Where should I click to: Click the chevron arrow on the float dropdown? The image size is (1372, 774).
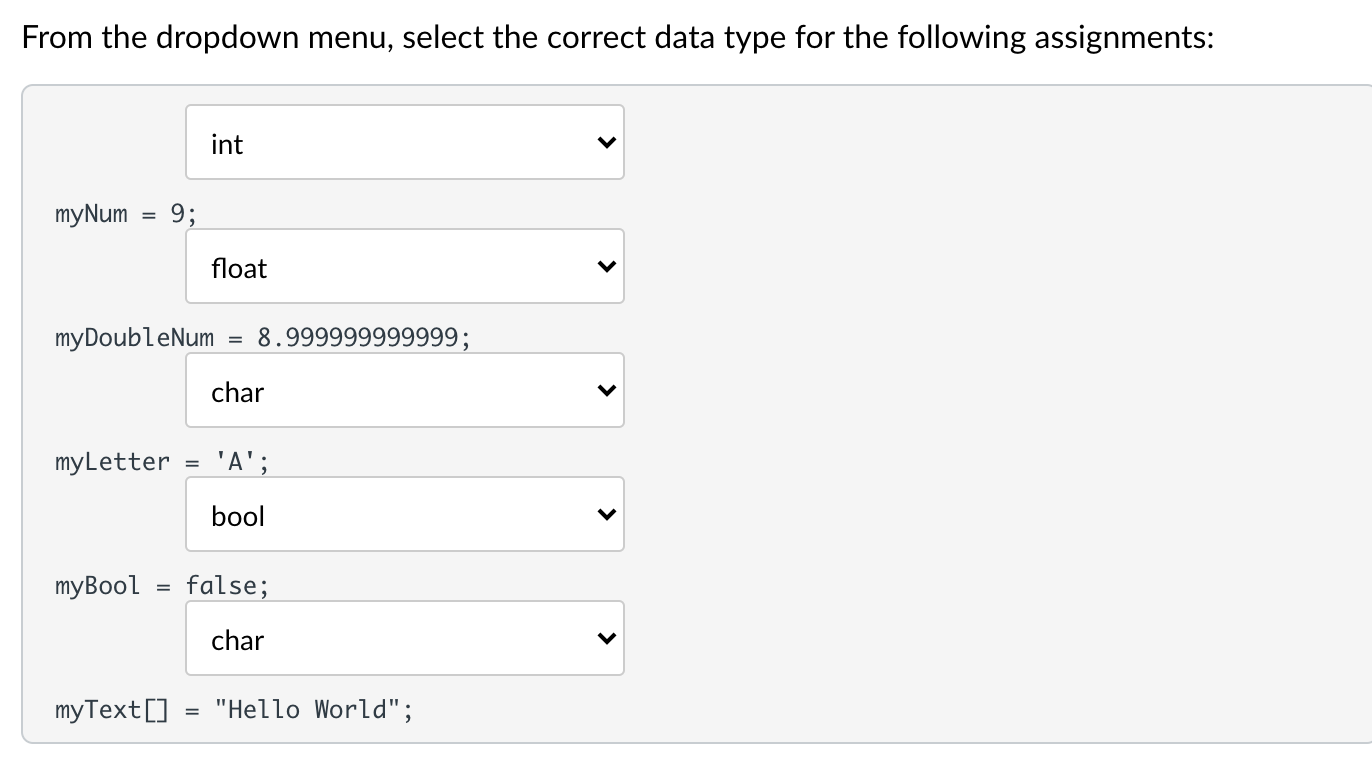point(604,267)
